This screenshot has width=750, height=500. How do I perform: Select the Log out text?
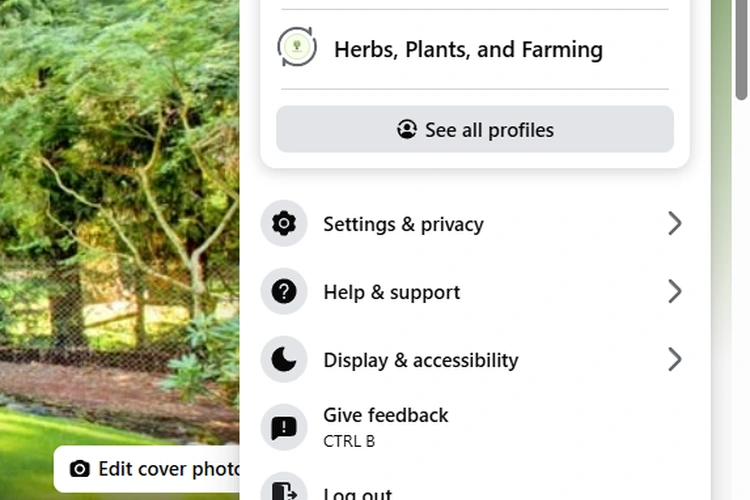(357, 493)
